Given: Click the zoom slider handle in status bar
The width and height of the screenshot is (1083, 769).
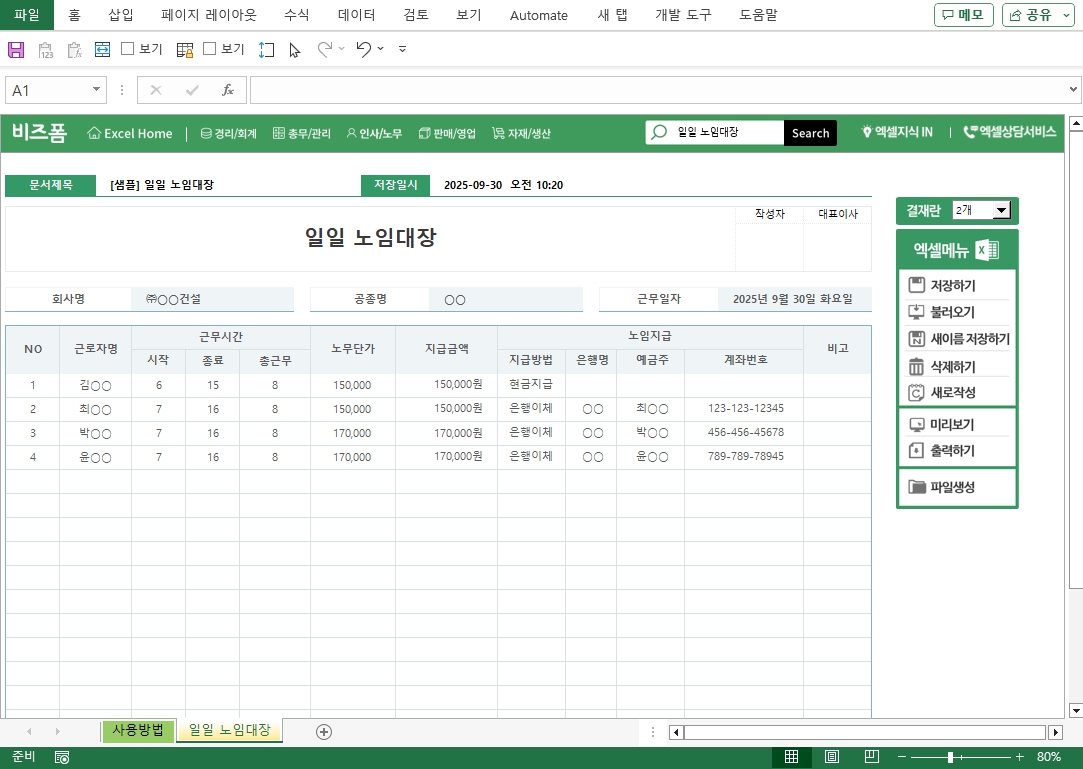Looking at the screenshot, I should point(950,757).
